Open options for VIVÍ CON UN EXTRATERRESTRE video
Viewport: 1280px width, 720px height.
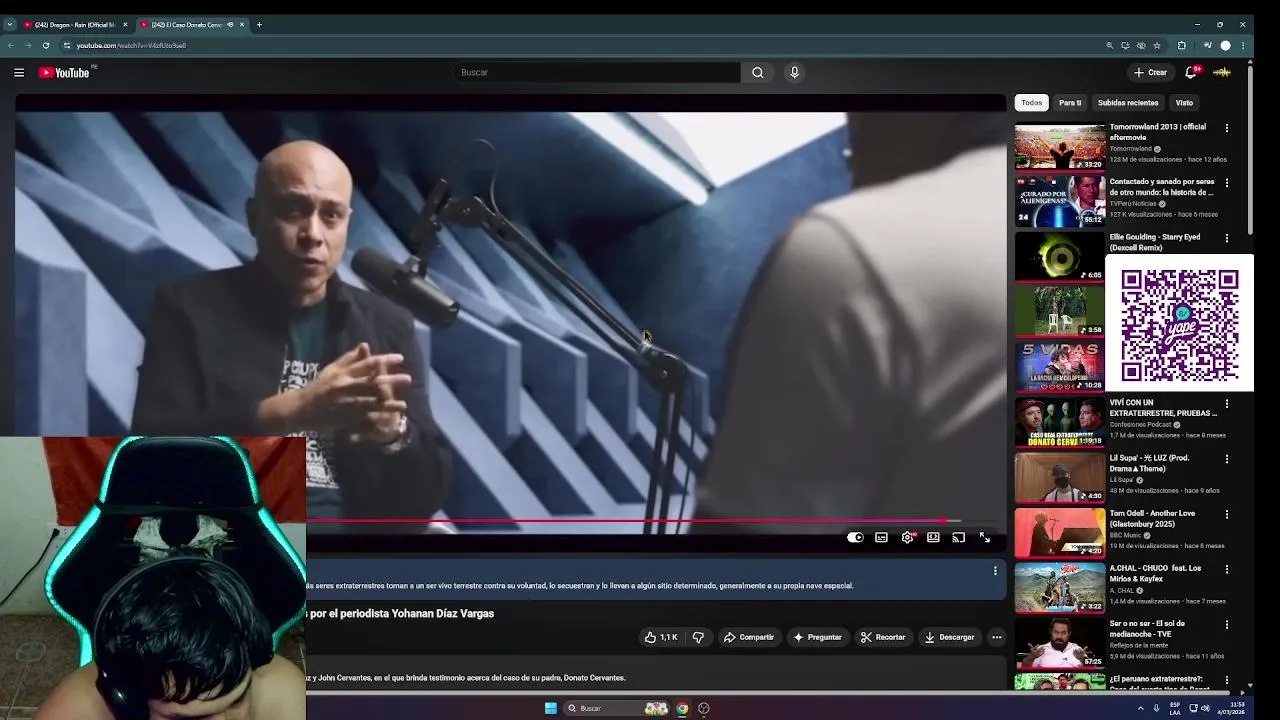click(1227, 404)
